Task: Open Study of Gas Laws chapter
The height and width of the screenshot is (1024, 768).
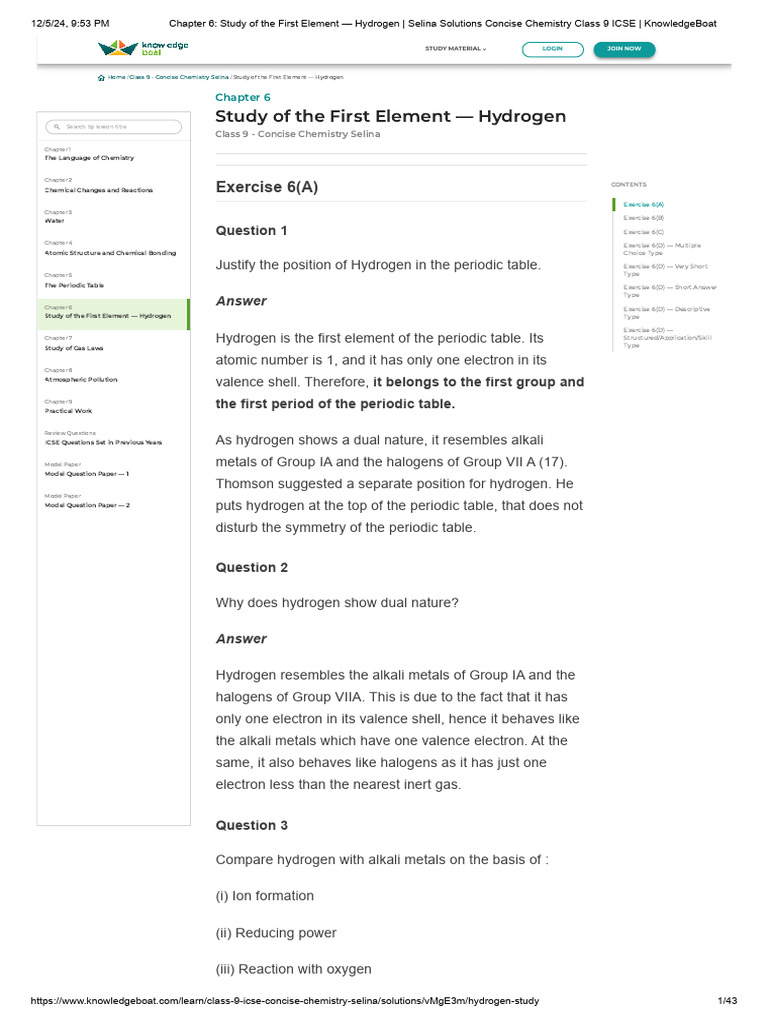Action: click(74, 348)
